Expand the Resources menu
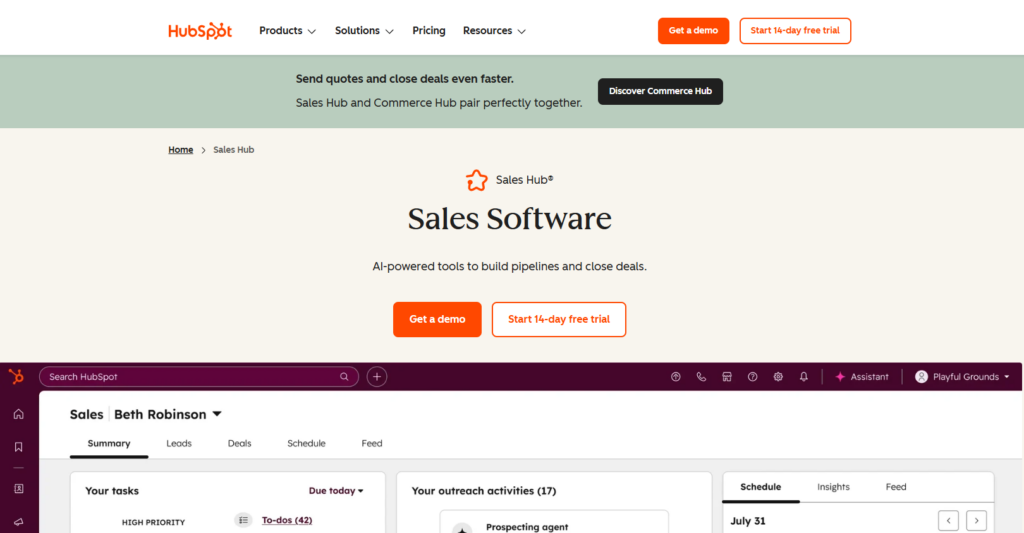This screenshot has width=1024, height=533. pyautogui.click(x=494, y=31)
